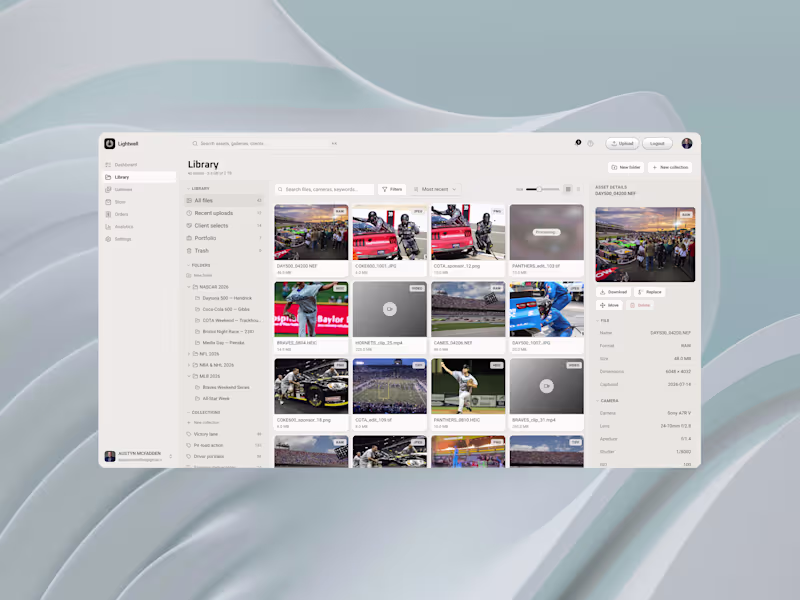Click the chart icon beside Analytics
Image resolution: width=800 pixels, height=600 pixels.
(x=108, y=227)
